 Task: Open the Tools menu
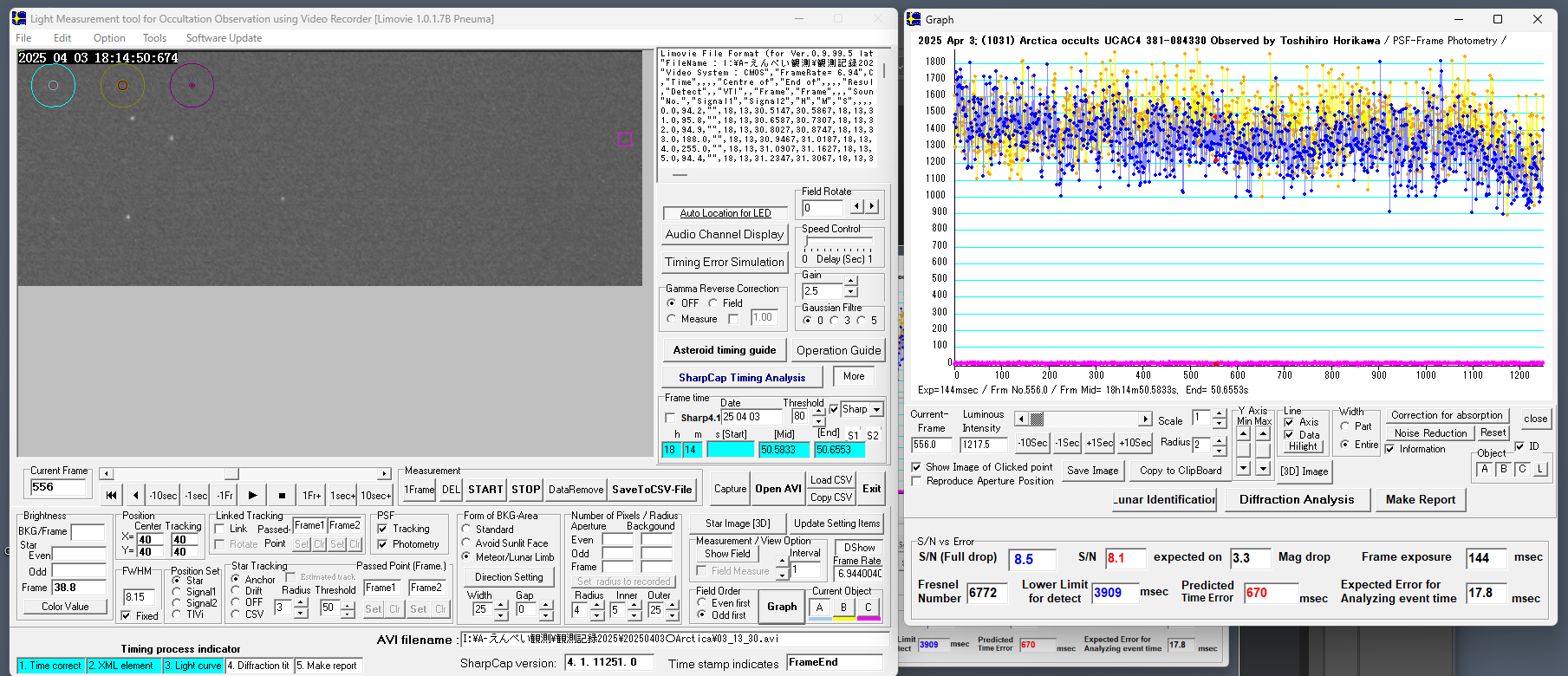pos(154,38)
